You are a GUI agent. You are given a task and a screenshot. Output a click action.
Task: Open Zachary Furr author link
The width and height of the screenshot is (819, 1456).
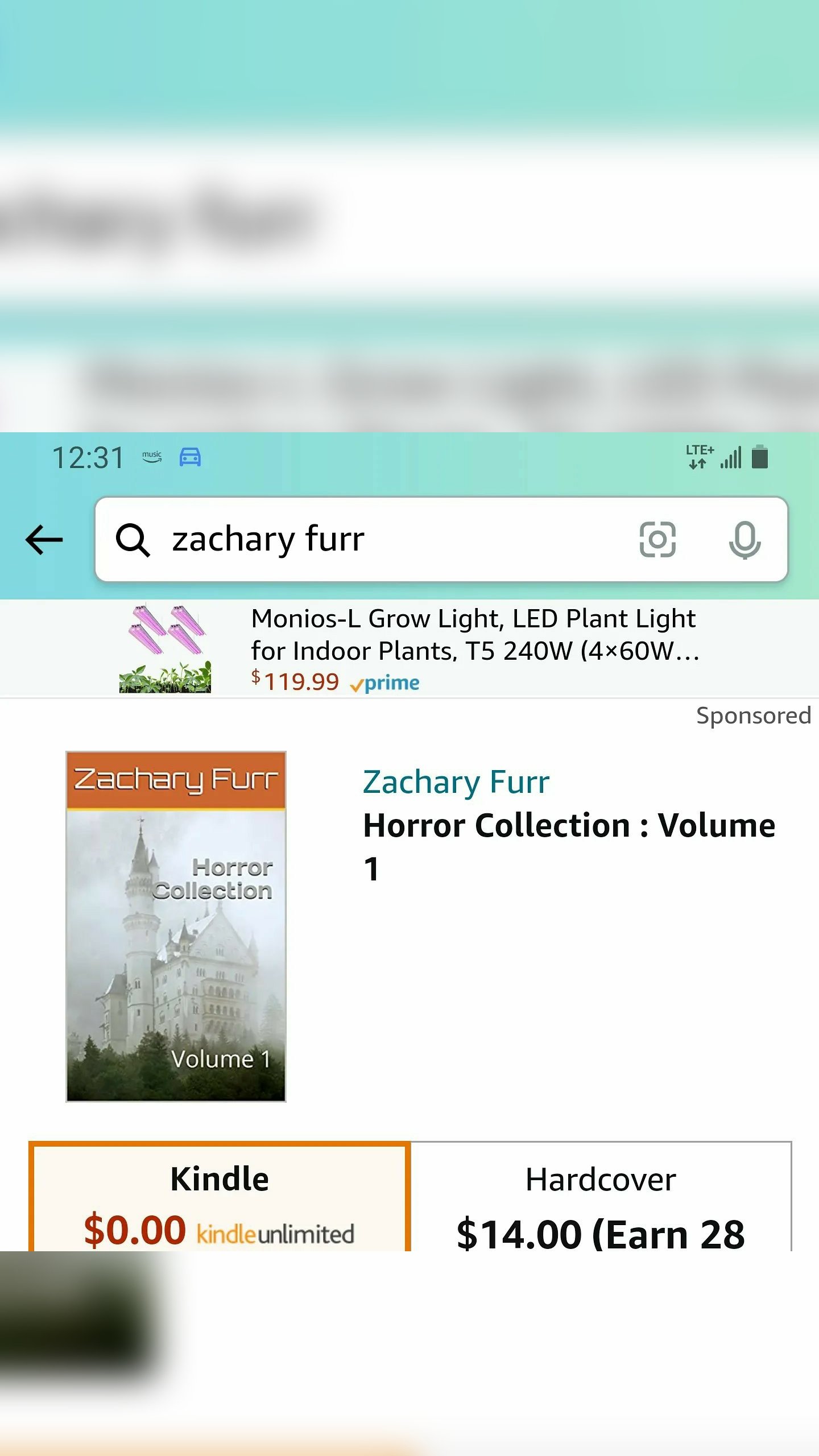(x=456, y=781)
